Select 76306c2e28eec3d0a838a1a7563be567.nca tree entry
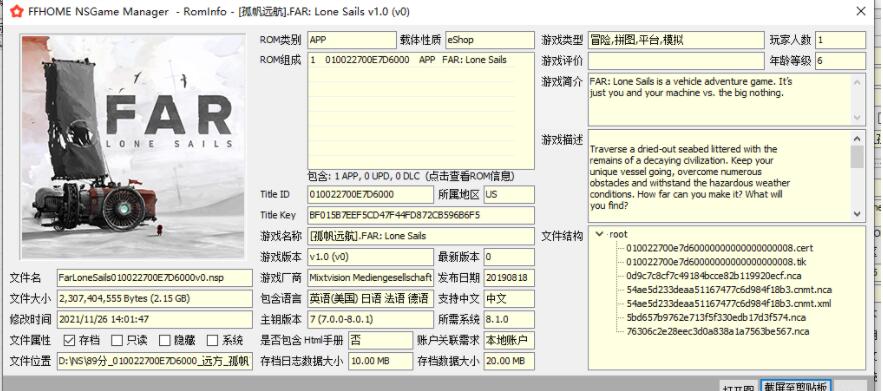The image size is (883, 391). coord(717,331)
